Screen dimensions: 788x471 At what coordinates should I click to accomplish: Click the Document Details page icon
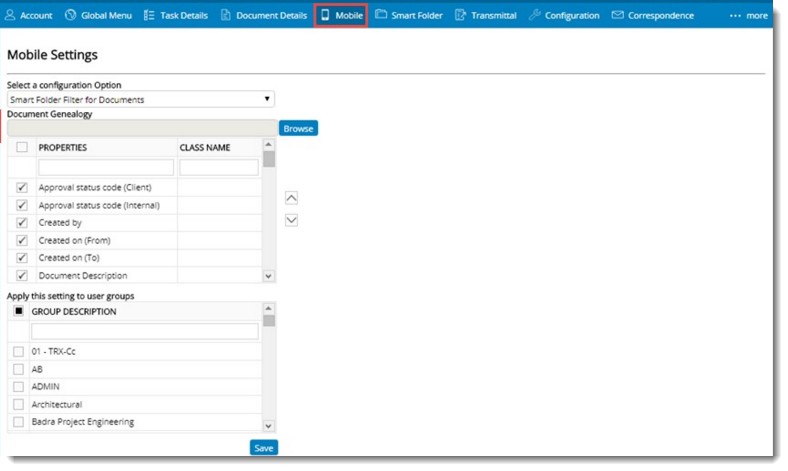point(226,15)
